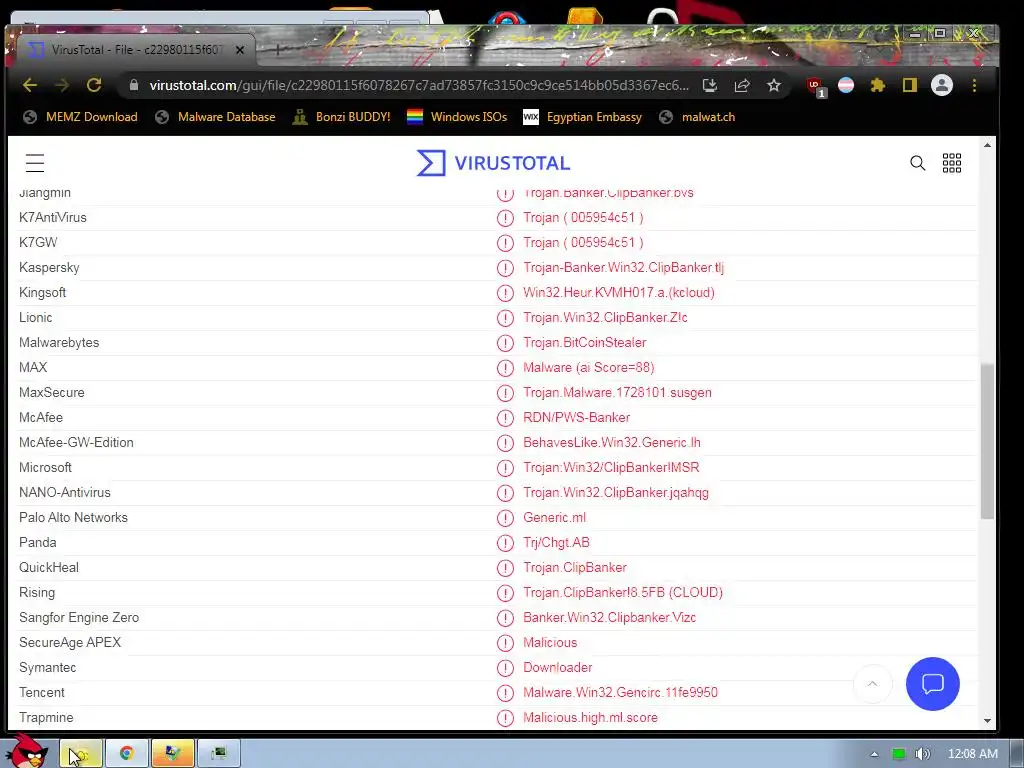Screen dimensions: 1024x768
Task: Click the address bar URL
Action: click(x=419, y=86)
